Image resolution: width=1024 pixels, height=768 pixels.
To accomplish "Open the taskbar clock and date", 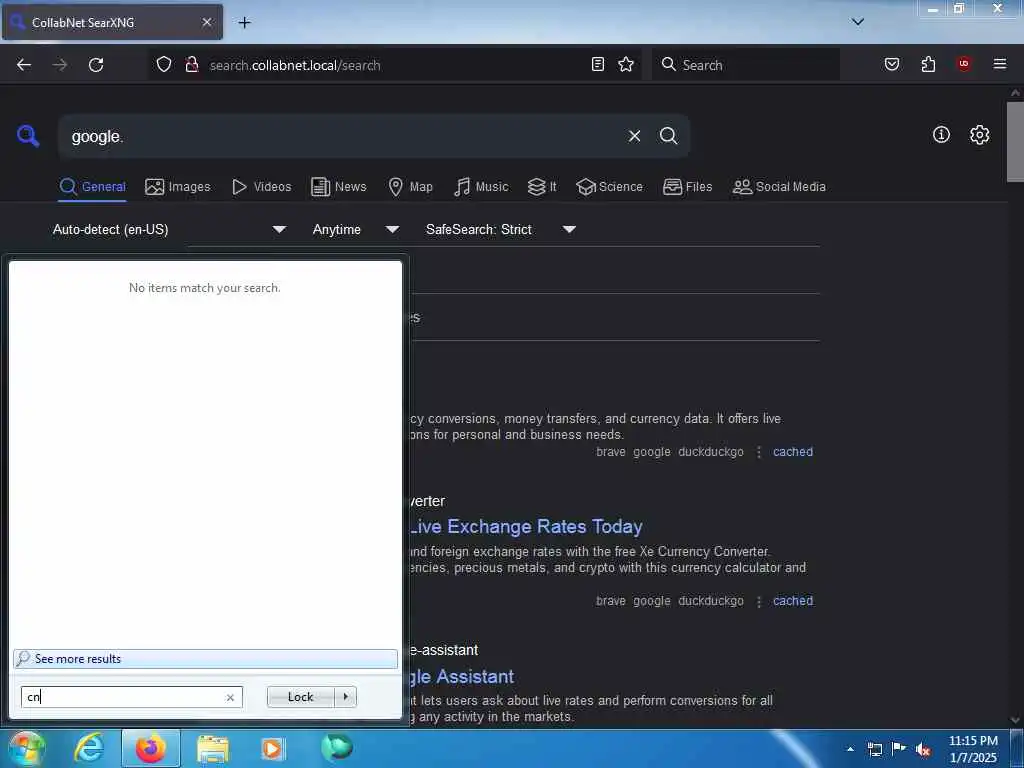I will pos(973,749).
